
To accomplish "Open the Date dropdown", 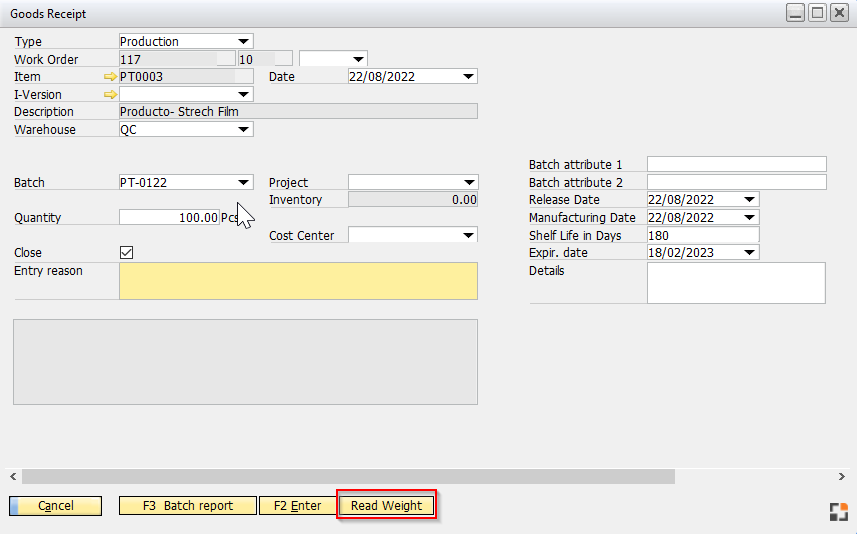I will click(x=468, y=77).
